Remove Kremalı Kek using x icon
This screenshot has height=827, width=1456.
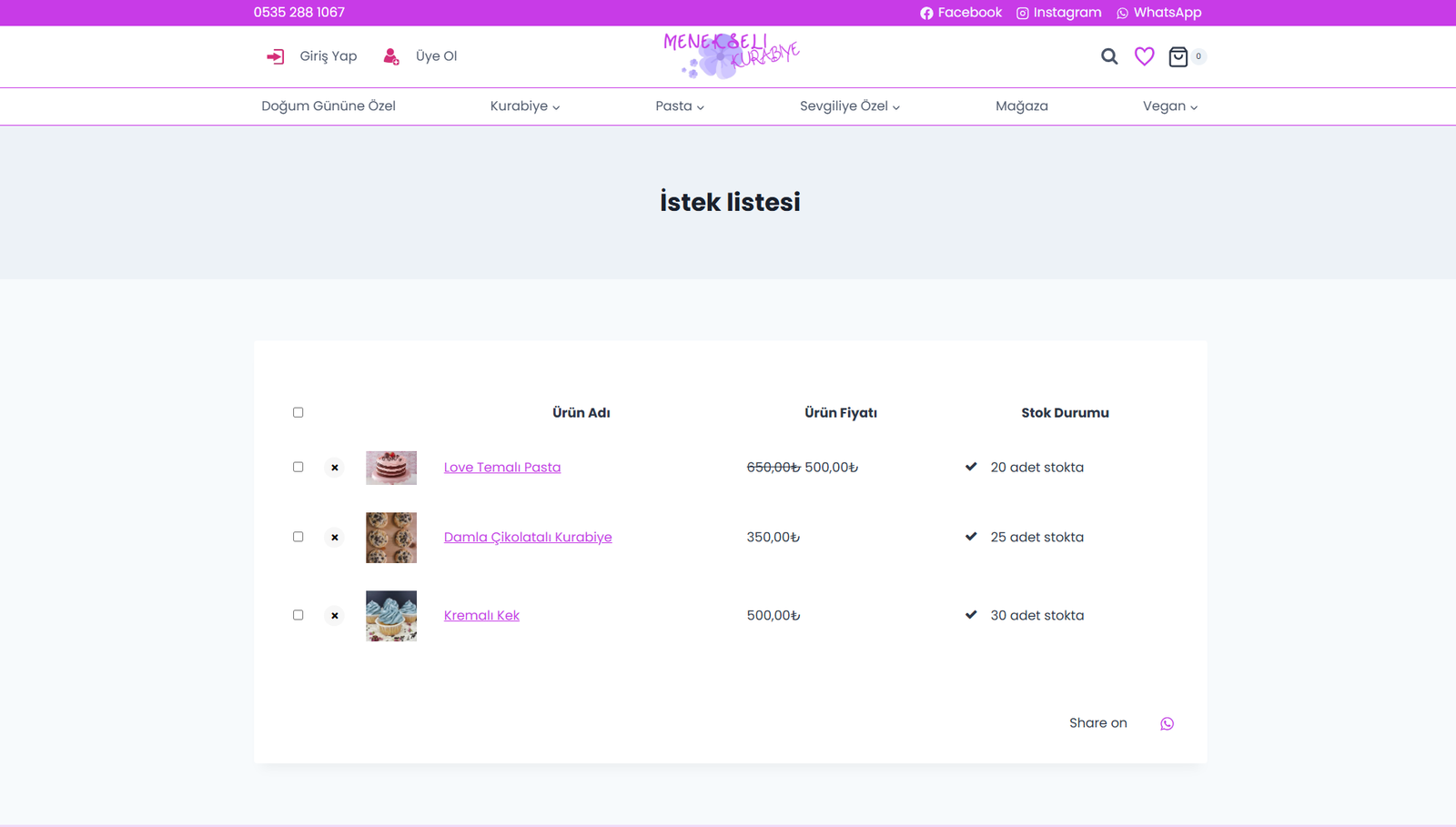(335, 616)
